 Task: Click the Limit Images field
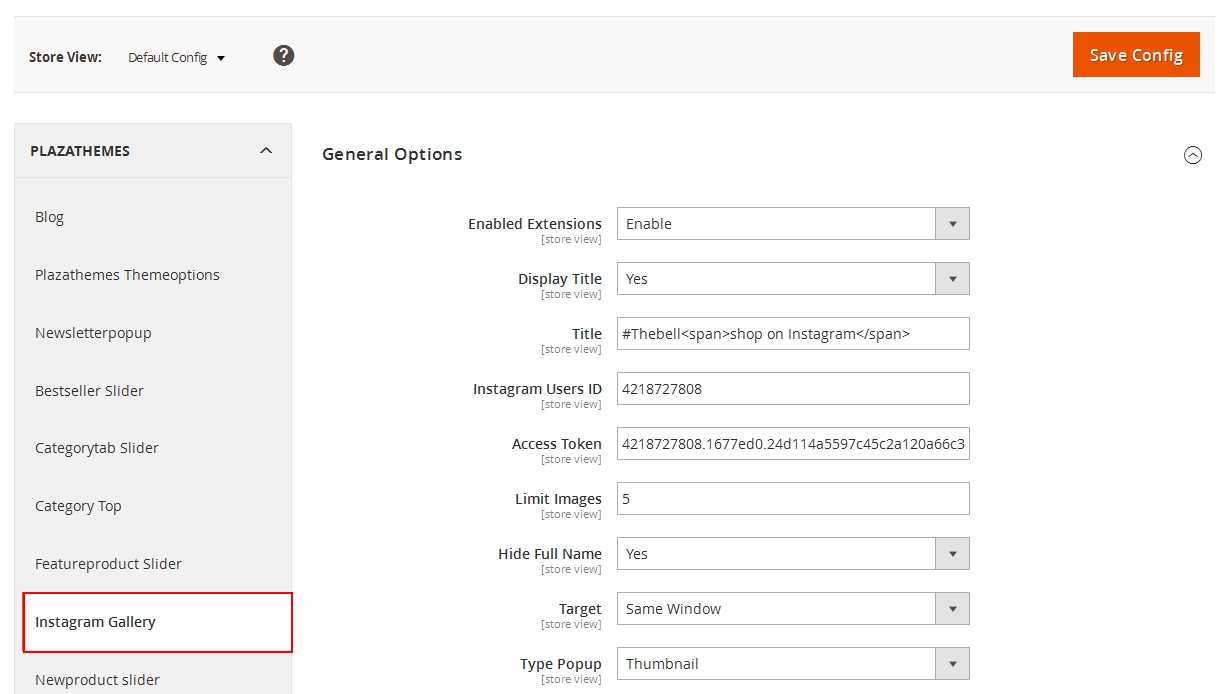pos(792,499)
